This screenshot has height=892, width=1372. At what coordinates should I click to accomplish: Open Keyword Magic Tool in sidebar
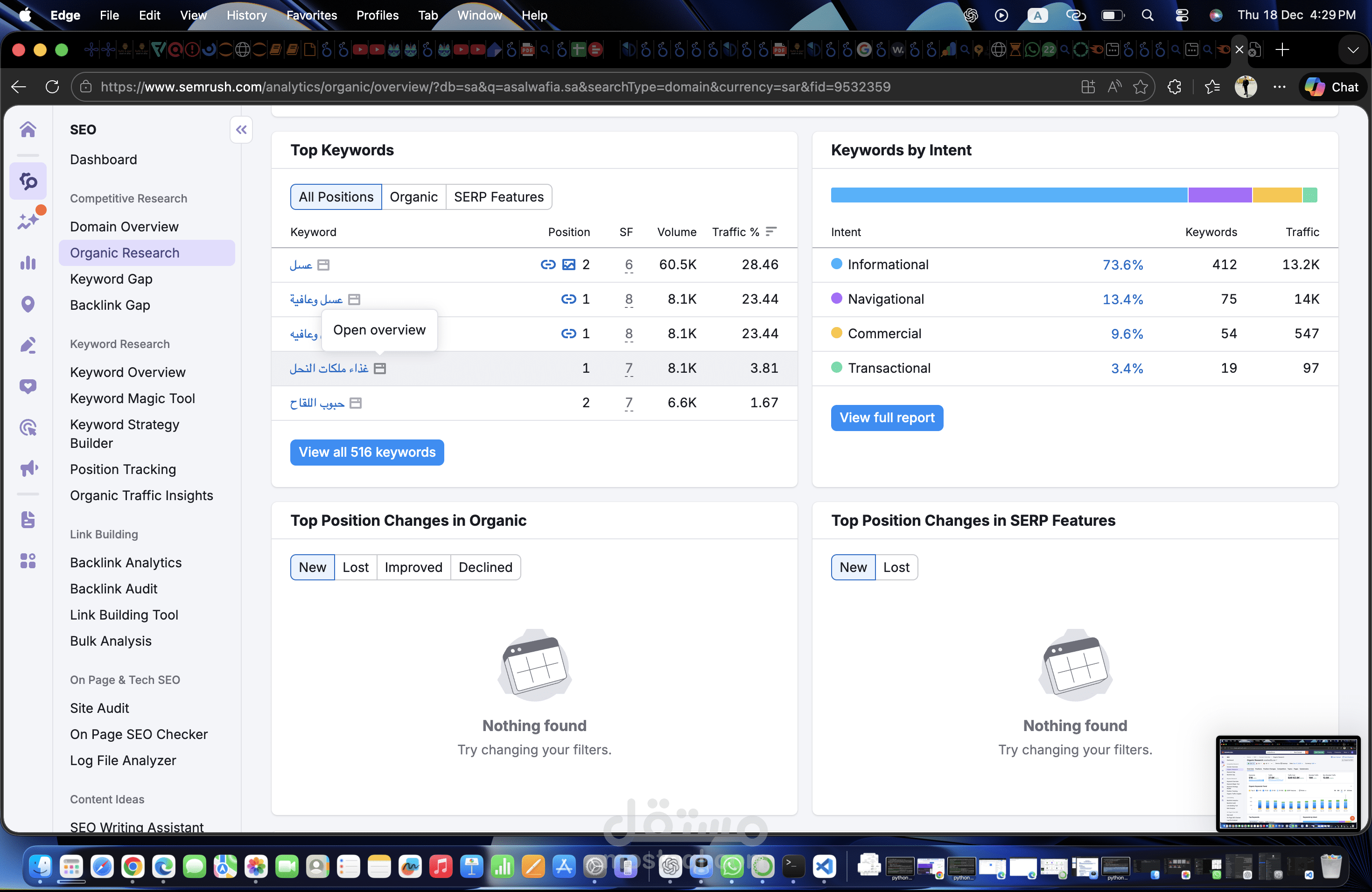(132, 398)
